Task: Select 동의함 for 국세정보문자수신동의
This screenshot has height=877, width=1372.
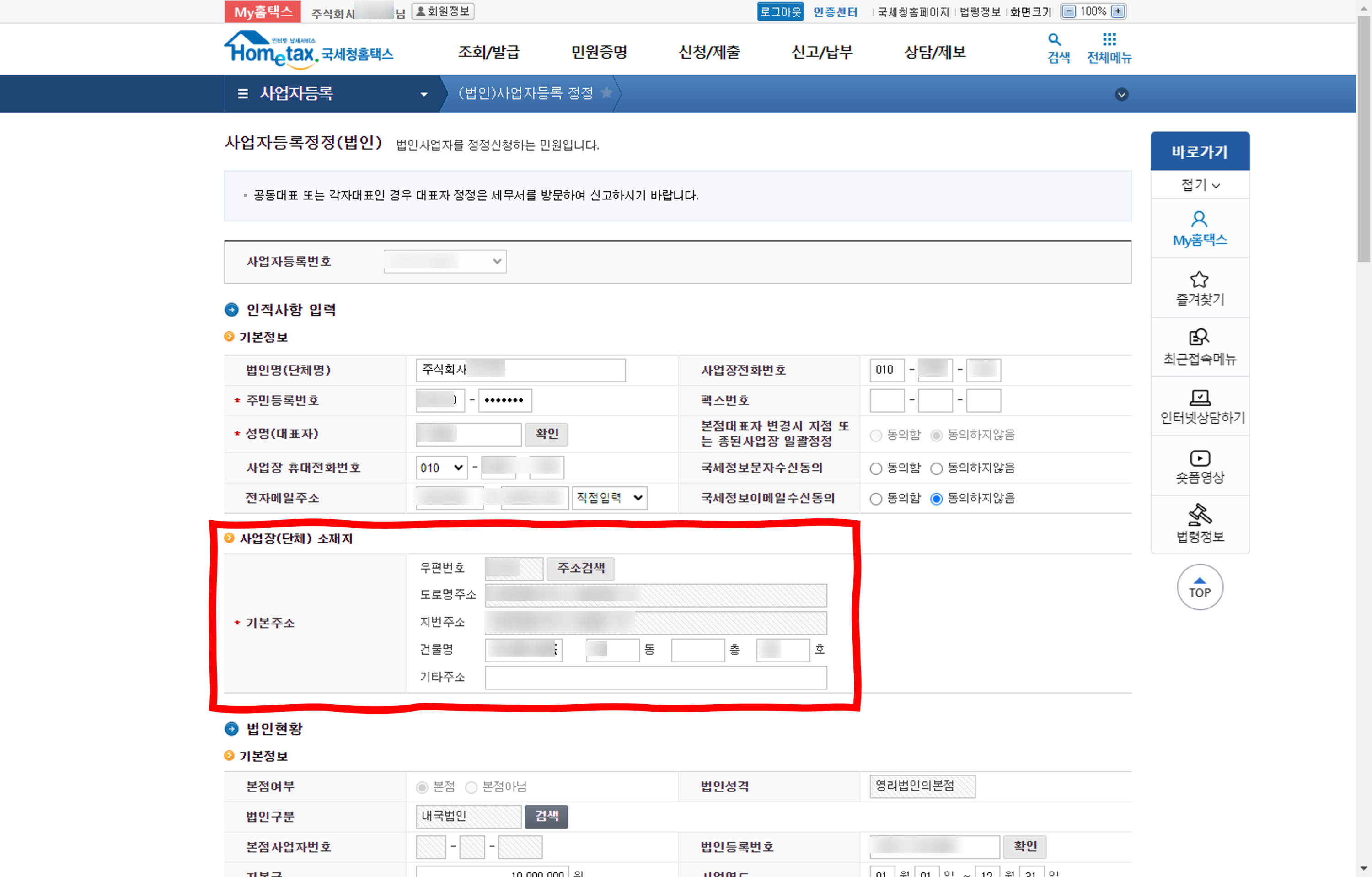Action: (x=876, y=468)
